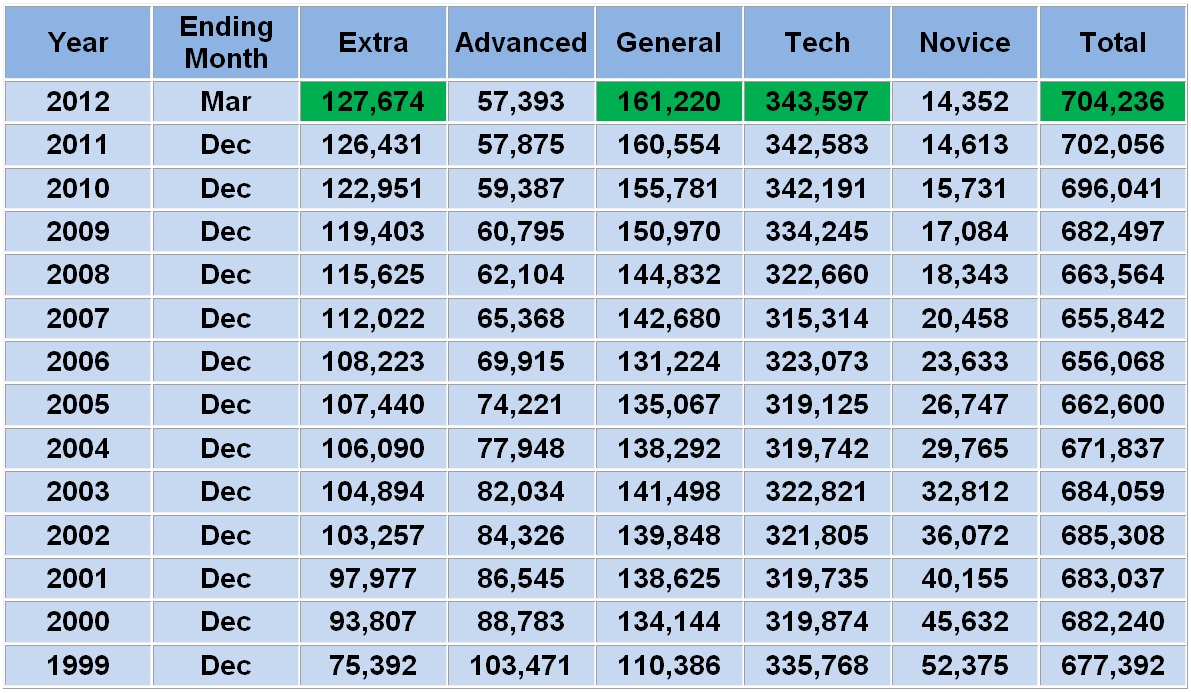Viewport: 1191px width, 693px height.
Task: Select the 1999 year cell
Action: coord(78,666)
